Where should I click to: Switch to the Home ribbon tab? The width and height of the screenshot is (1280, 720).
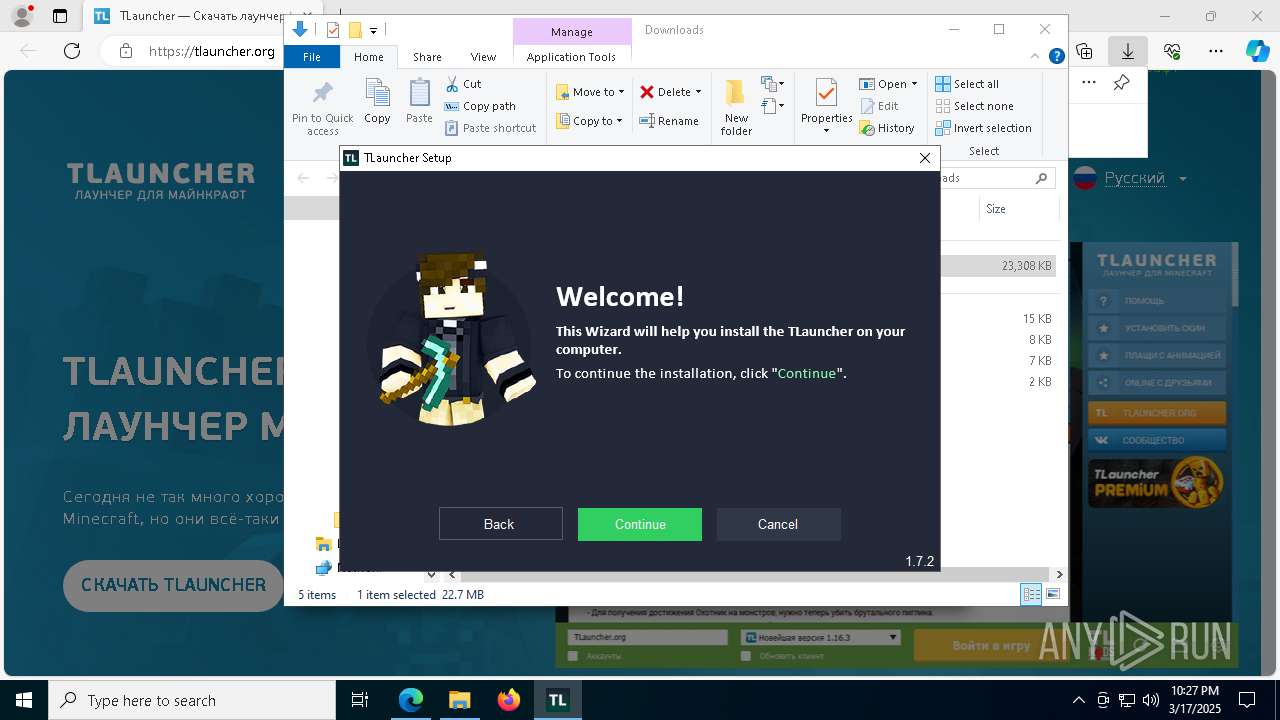pyautogui.click(x=368, y=57)
